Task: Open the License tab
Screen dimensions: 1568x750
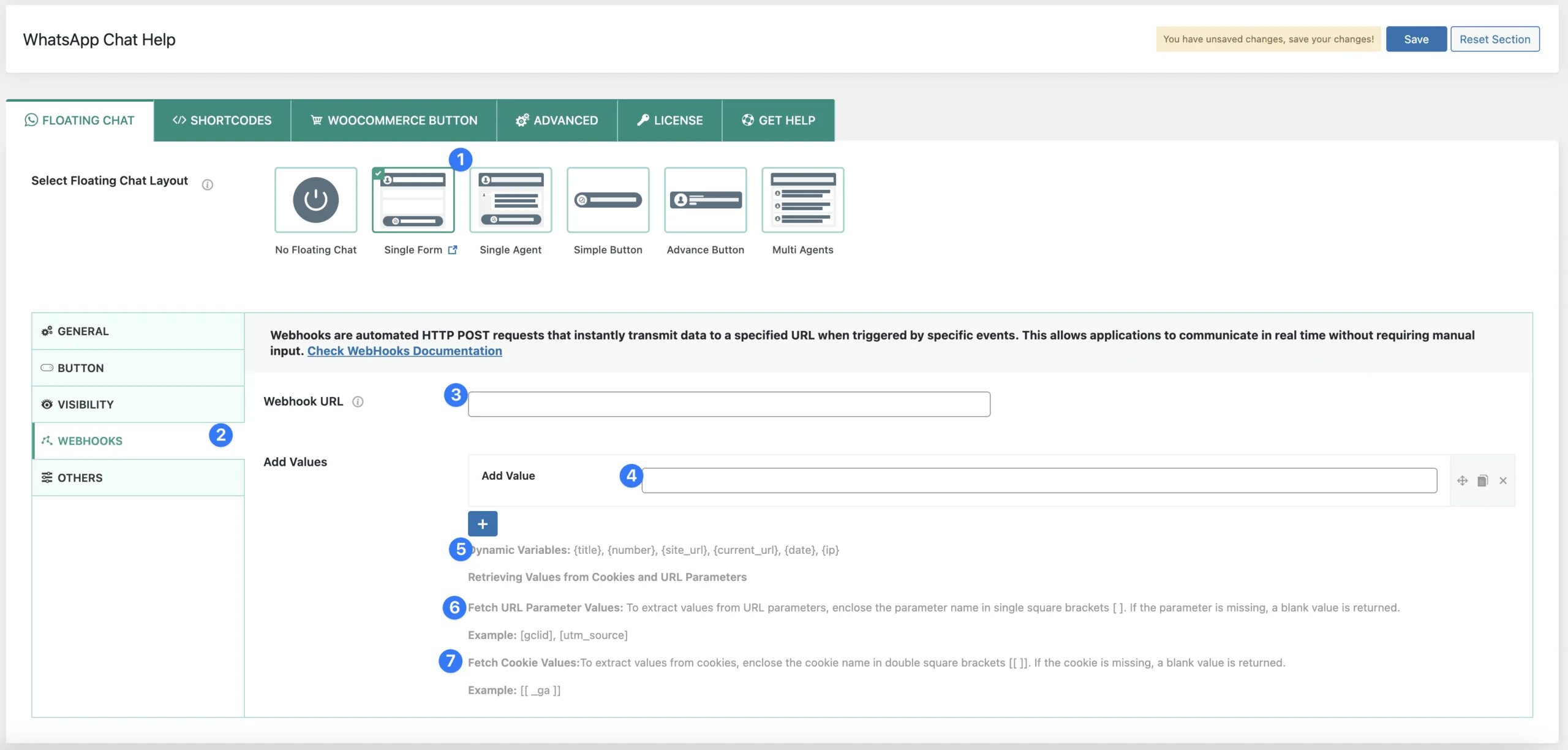Action: coord(669,120)
